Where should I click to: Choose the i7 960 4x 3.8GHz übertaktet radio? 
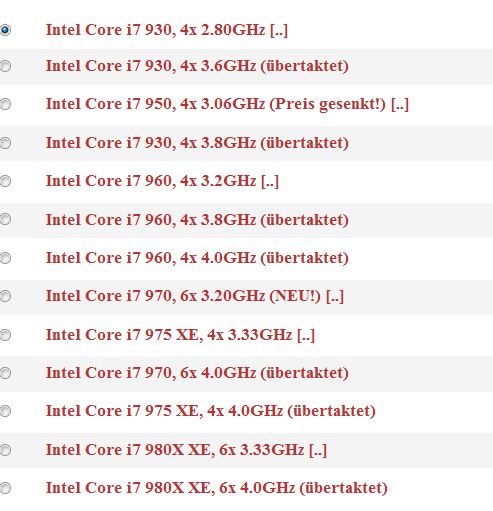5,219
